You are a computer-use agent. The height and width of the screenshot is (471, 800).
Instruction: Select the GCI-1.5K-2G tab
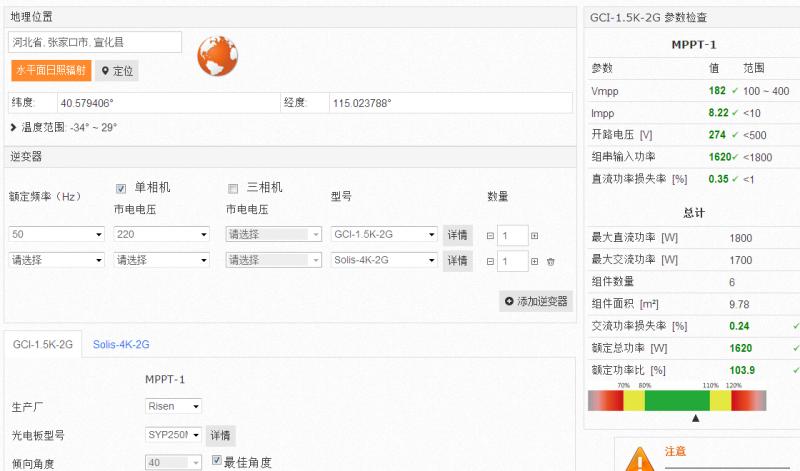pyautogui.click(x=42, y=344)
